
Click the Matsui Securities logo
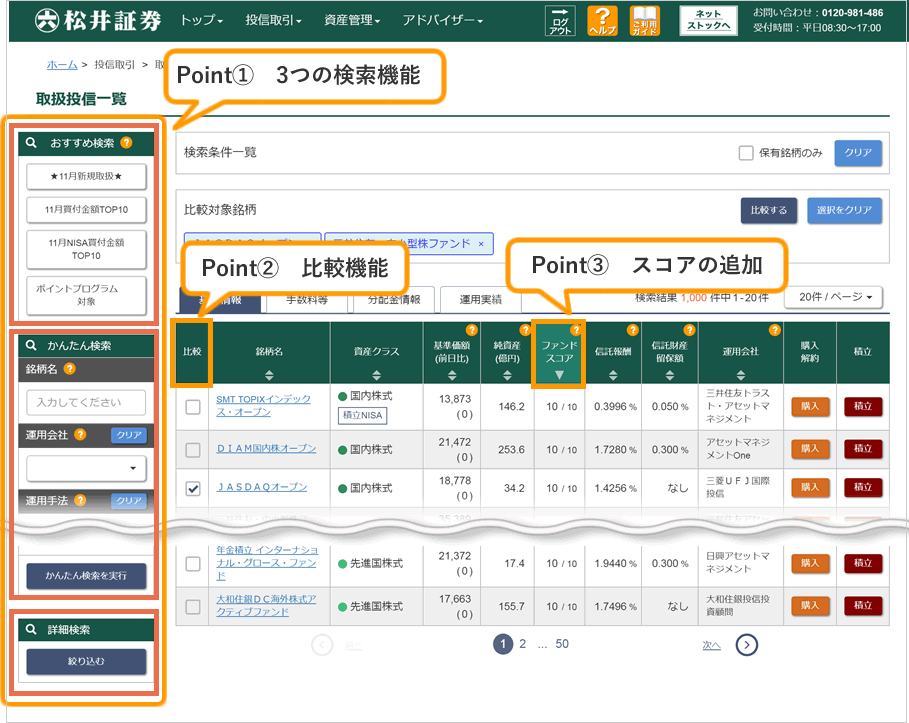[x=98, y=20]
